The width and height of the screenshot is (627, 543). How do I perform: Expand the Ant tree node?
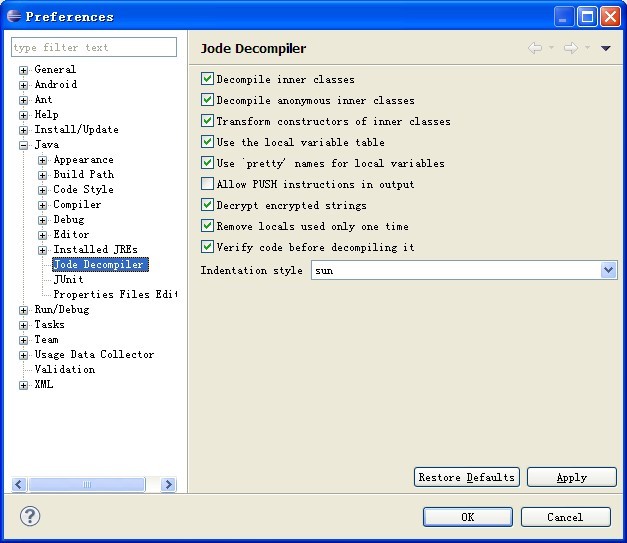24,100
